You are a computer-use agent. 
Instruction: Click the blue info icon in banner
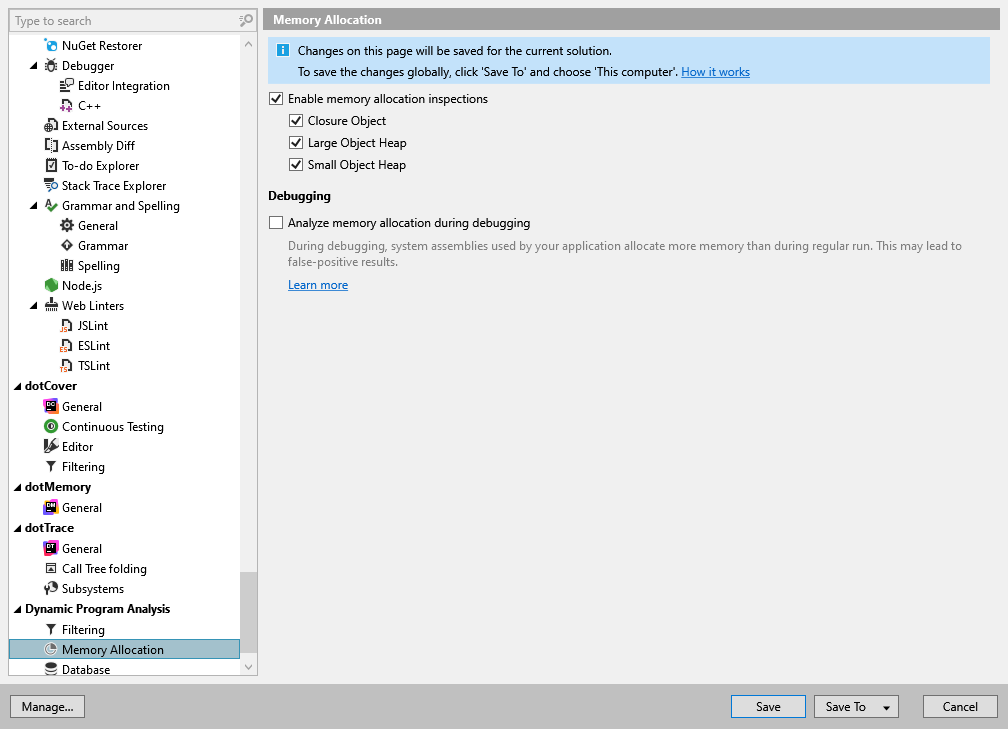tap(282, 50)
